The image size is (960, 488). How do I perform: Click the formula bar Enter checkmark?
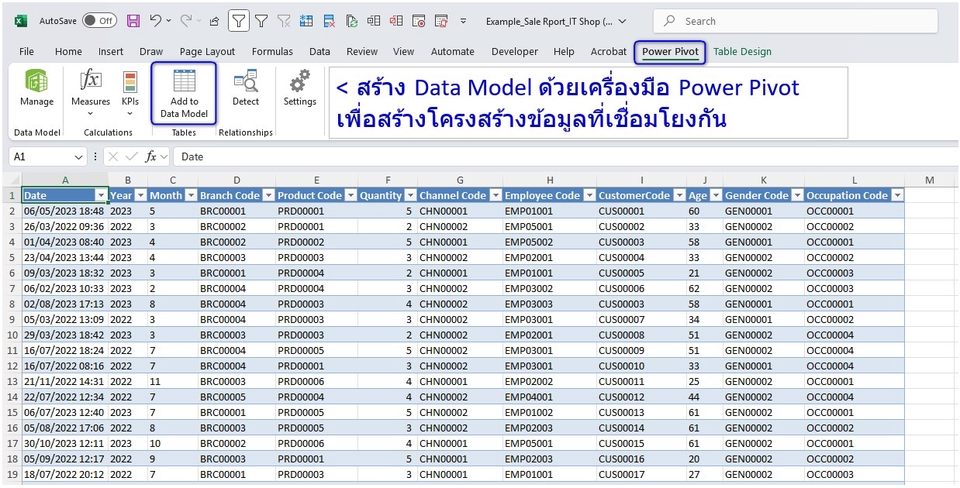pos(132,157)
